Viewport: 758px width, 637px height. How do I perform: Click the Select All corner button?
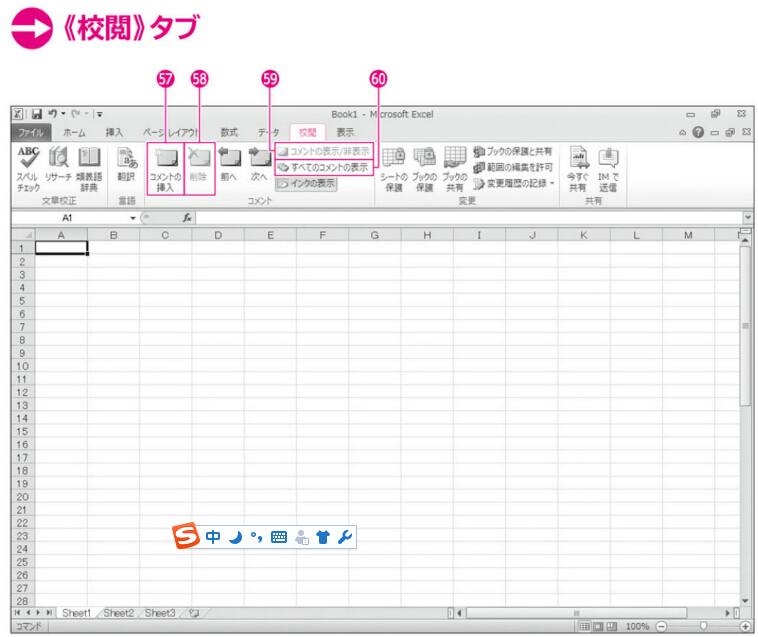[x=23, y=235]
